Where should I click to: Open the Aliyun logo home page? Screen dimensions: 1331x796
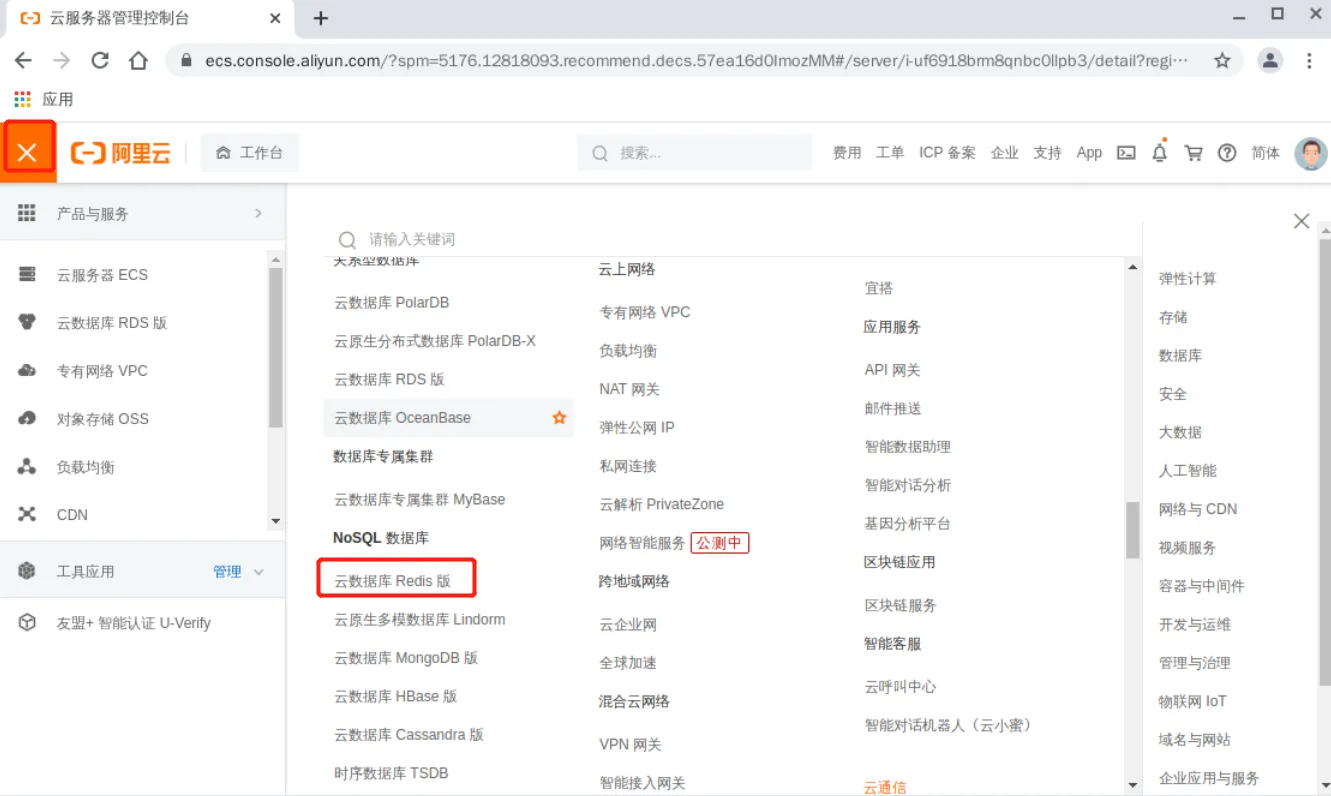tap(121, 153)
